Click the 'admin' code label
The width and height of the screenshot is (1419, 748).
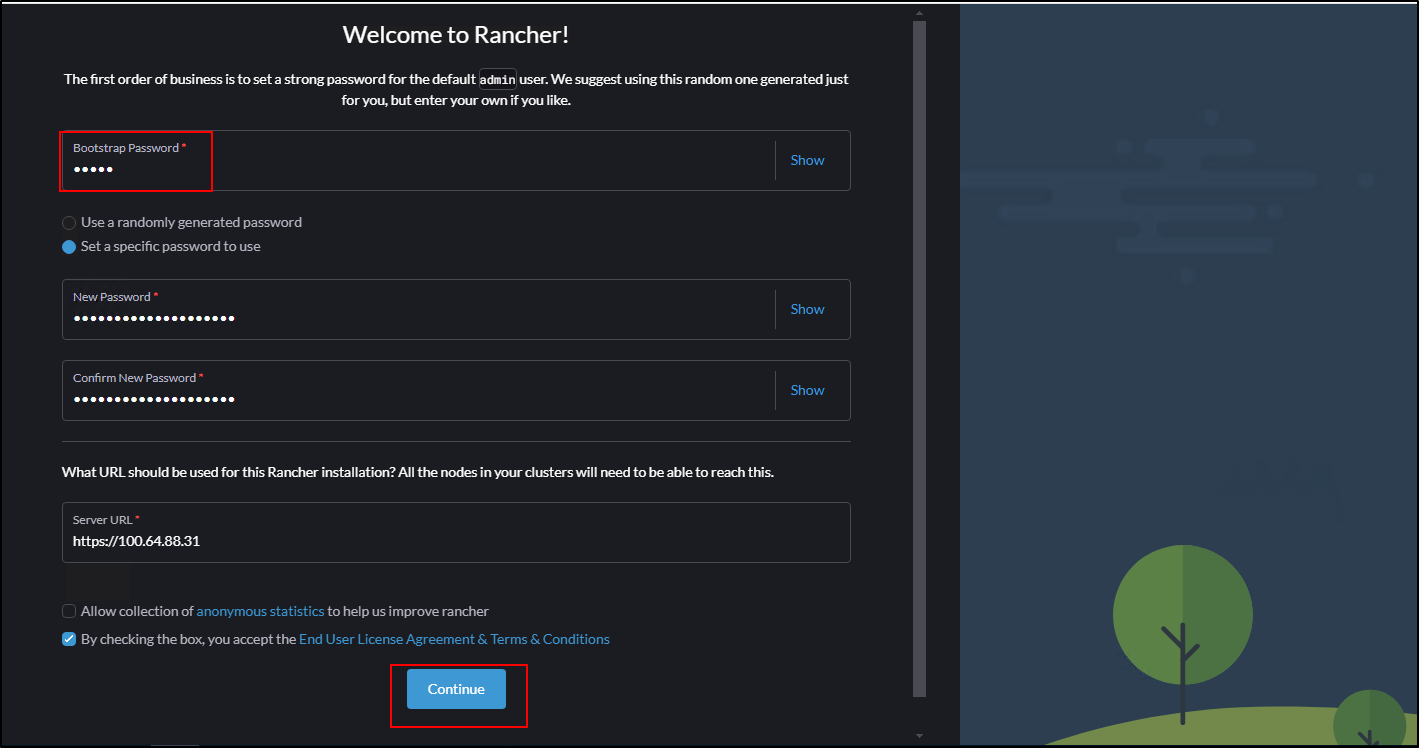497,80
